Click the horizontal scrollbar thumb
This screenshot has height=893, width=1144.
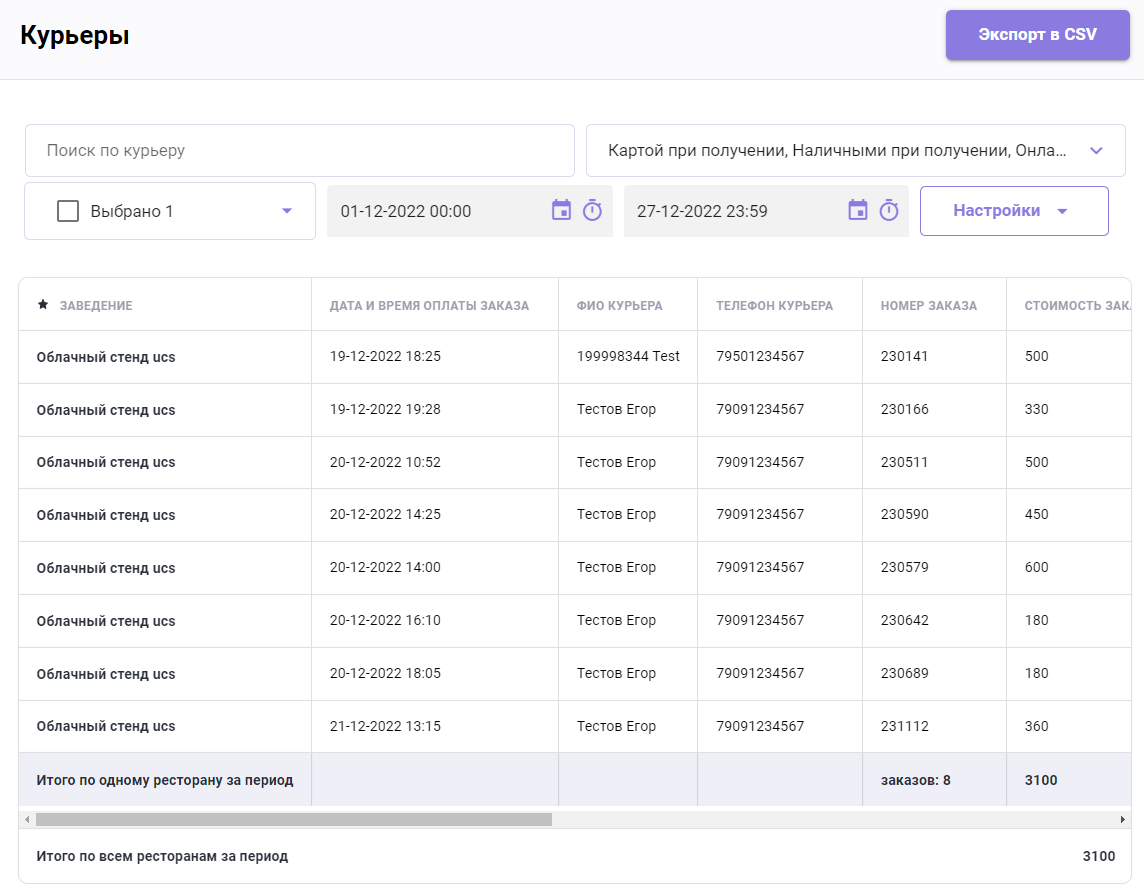tap(294, 819)
